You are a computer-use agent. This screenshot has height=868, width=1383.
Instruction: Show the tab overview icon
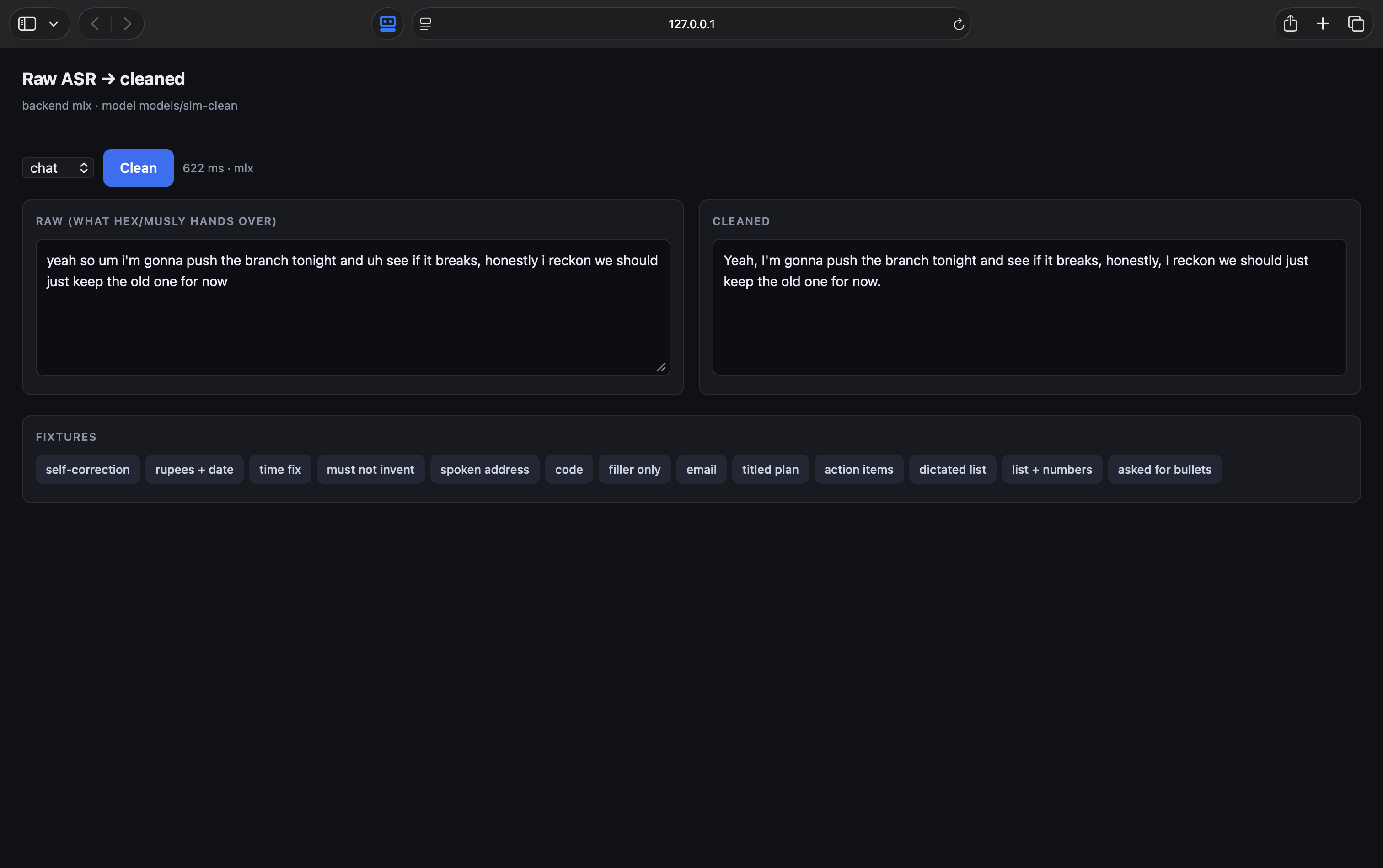pyautogui.click(x=1356, y=23)
